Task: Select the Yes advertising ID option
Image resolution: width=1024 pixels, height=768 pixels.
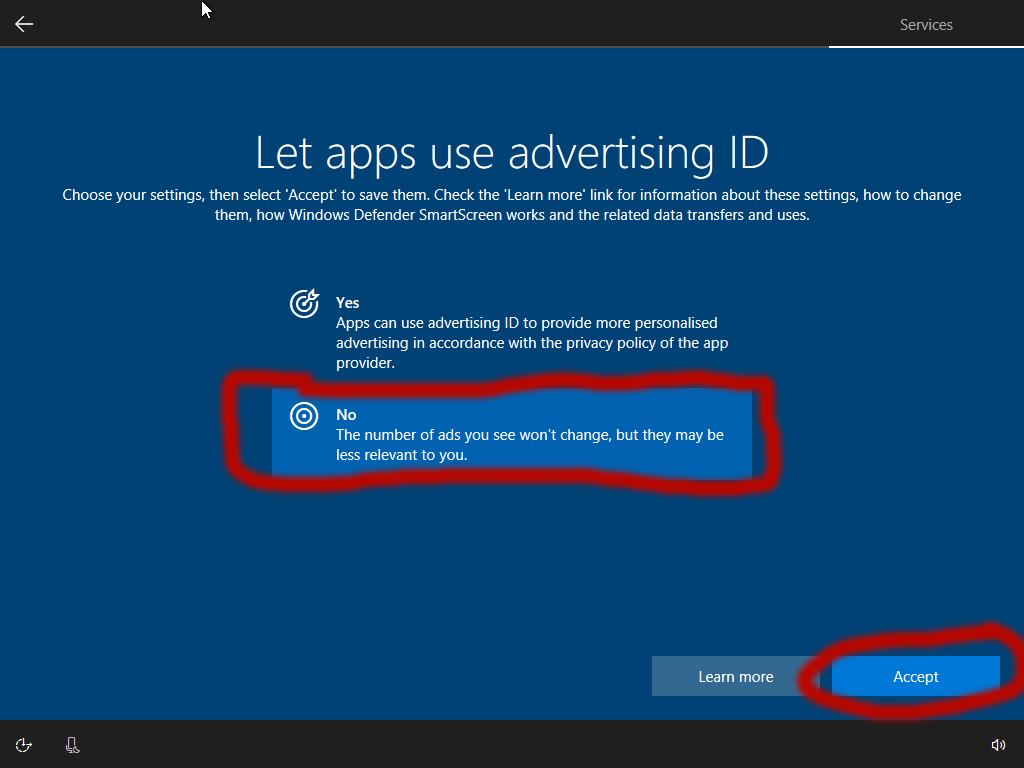Action: (512, 332)
